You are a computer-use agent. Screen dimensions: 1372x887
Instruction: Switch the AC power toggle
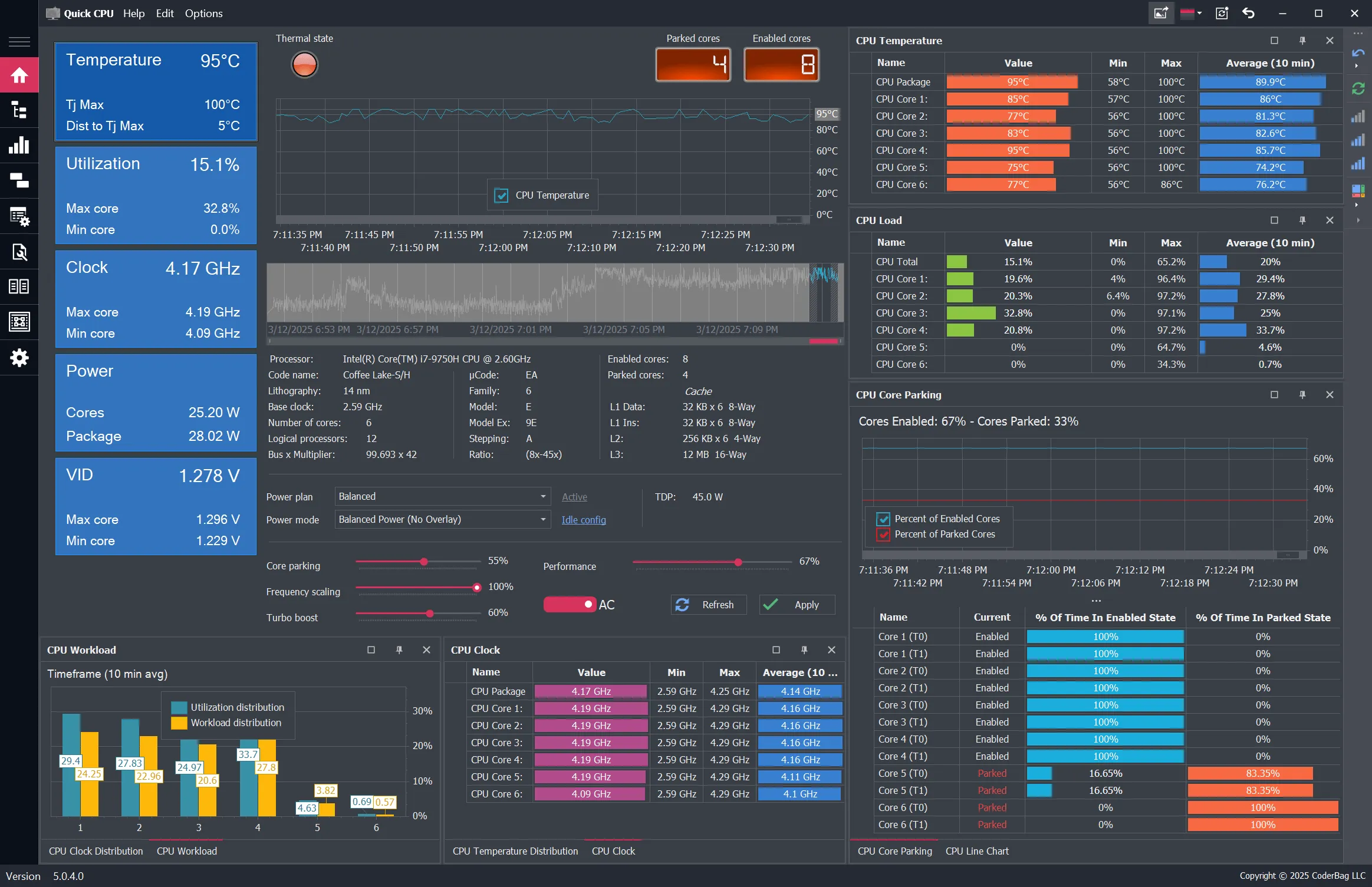tap(570, 604)
